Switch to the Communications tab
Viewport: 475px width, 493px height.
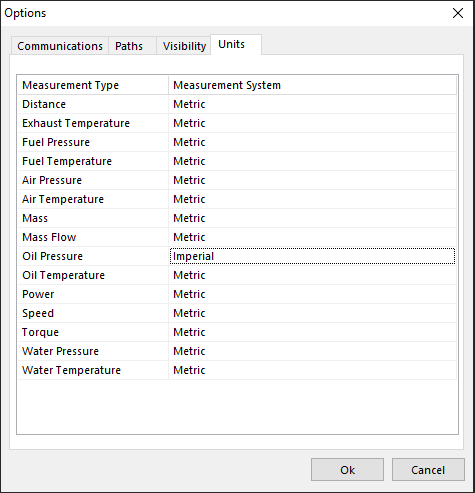[60, 46]
